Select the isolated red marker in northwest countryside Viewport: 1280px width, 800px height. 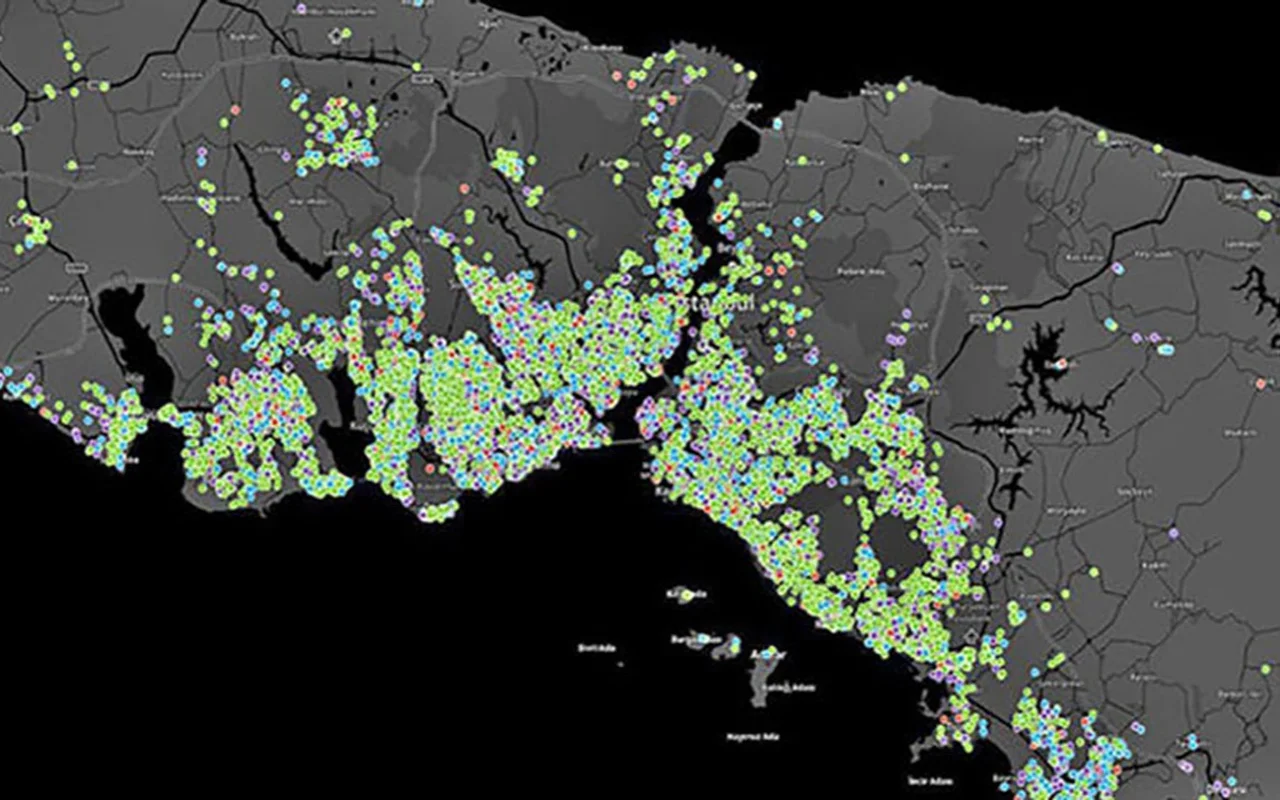(236, 108)
